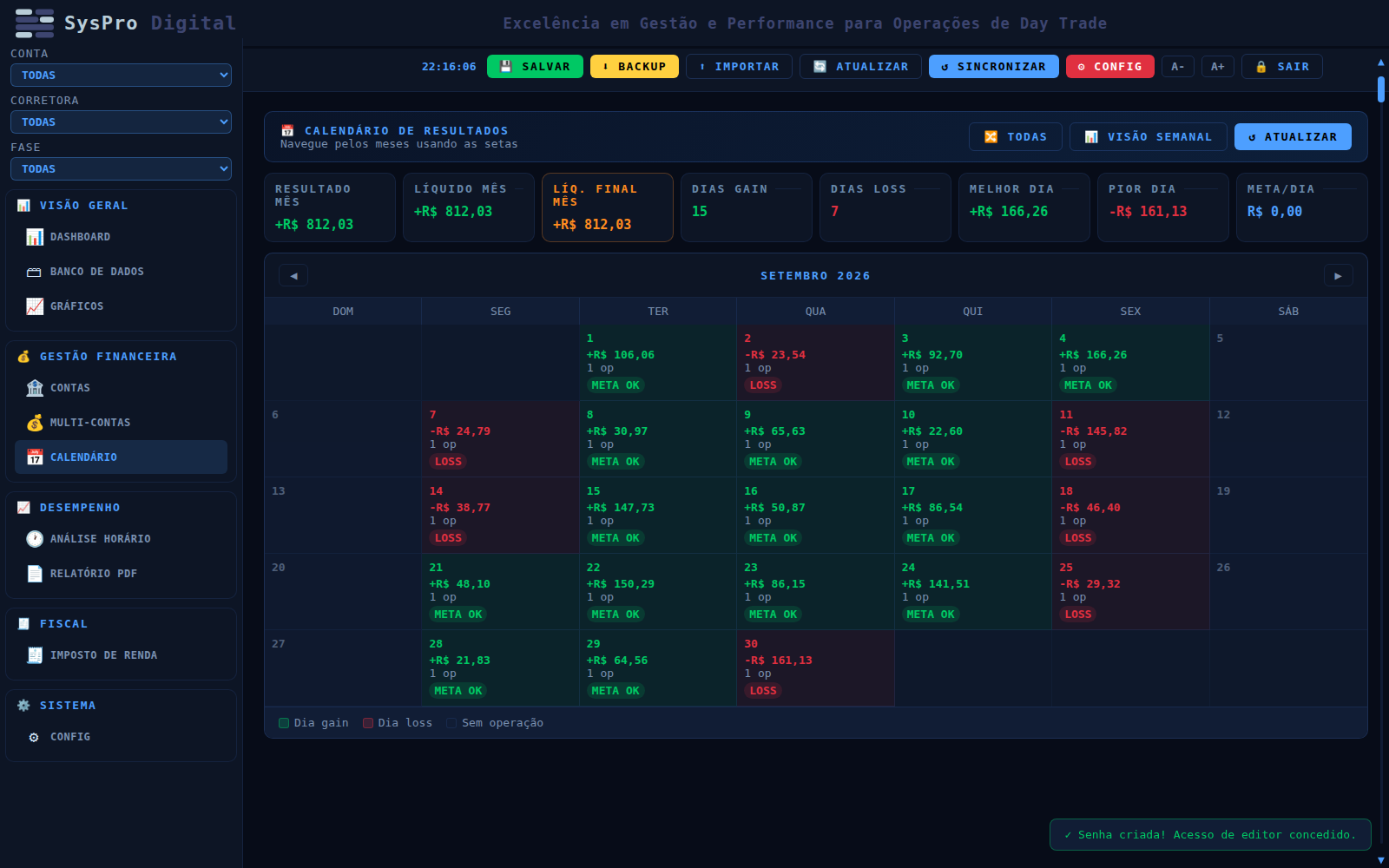Click the green Salvar button
This screenshot has height=868, width=1389.
535,67
